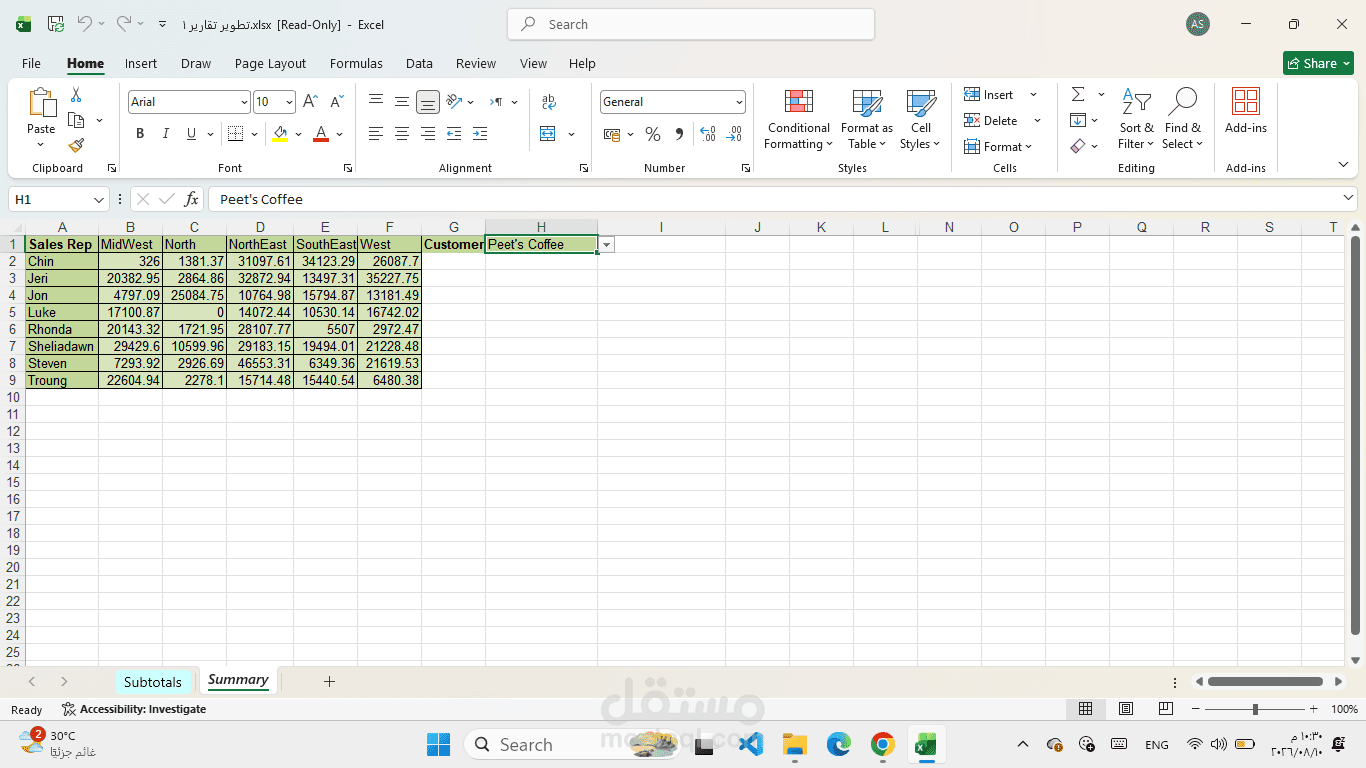1366x768 pixels.
Task: Click the AutoSum sigma icon
Action: (1078, 94)
